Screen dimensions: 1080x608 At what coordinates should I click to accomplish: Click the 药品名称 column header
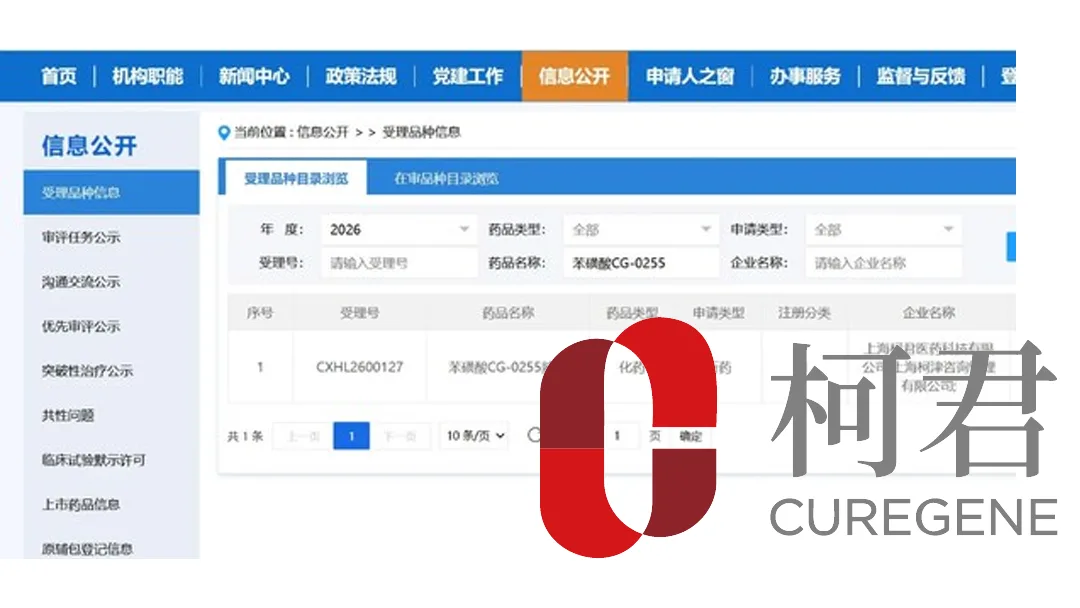tap(508, 313)
